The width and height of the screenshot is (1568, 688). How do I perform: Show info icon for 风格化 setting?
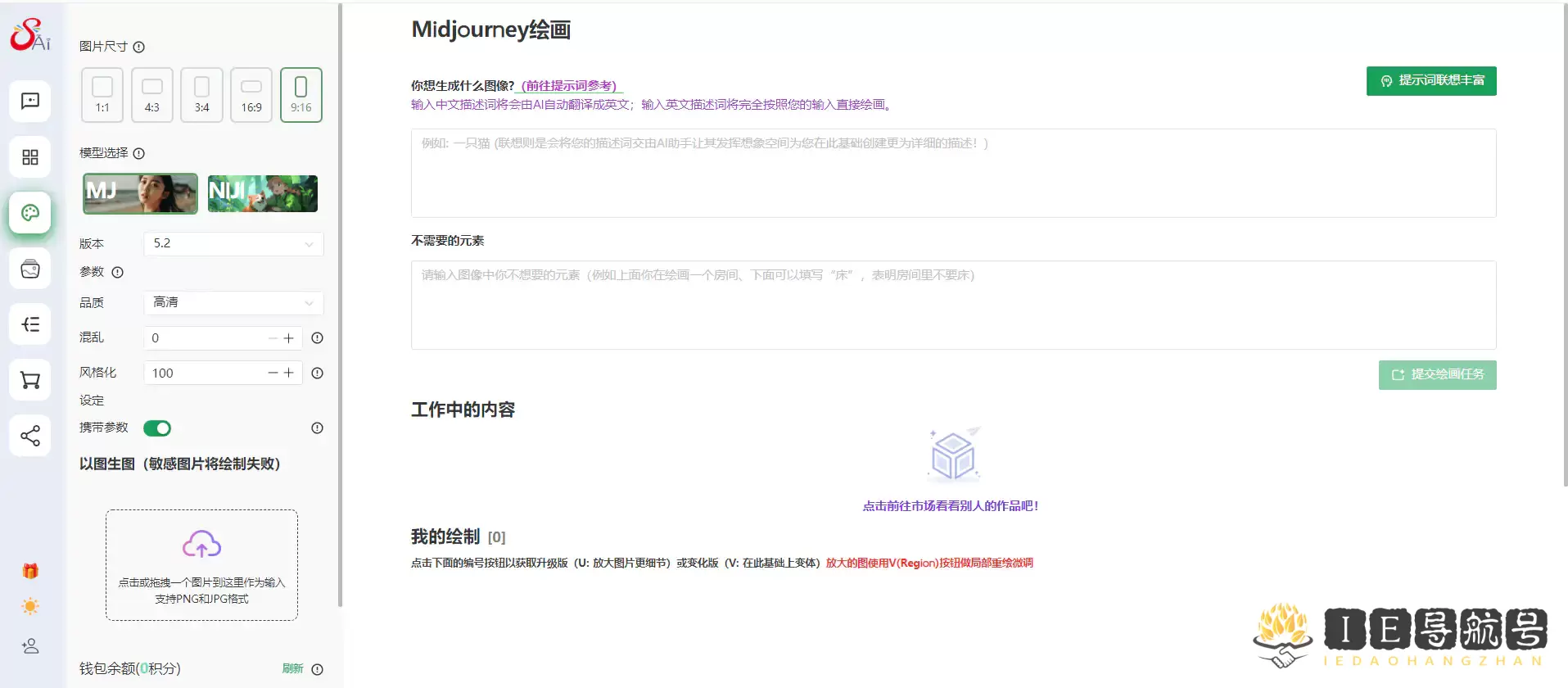(x=318, y=373)
